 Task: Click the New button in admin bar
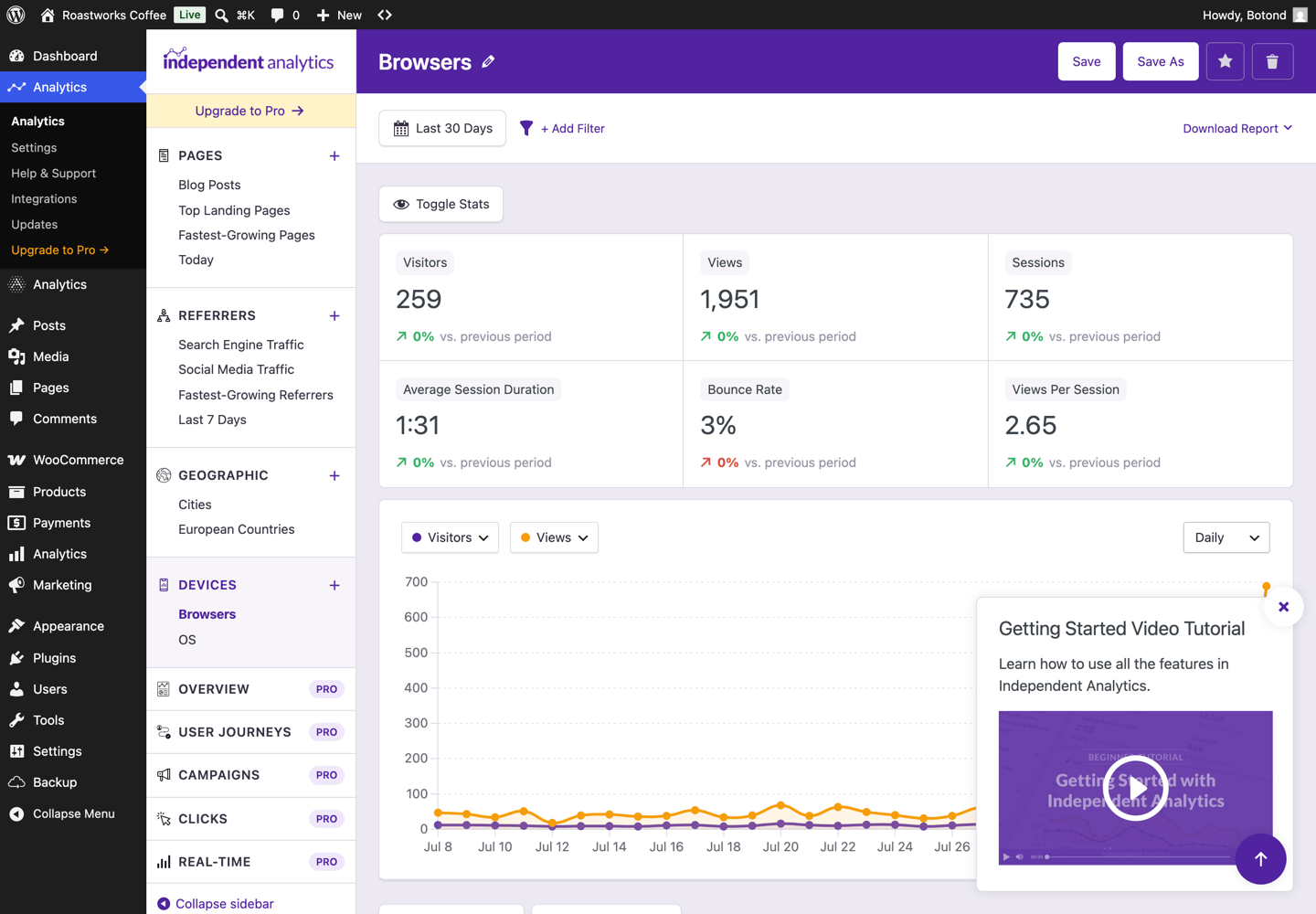point(339,16)
